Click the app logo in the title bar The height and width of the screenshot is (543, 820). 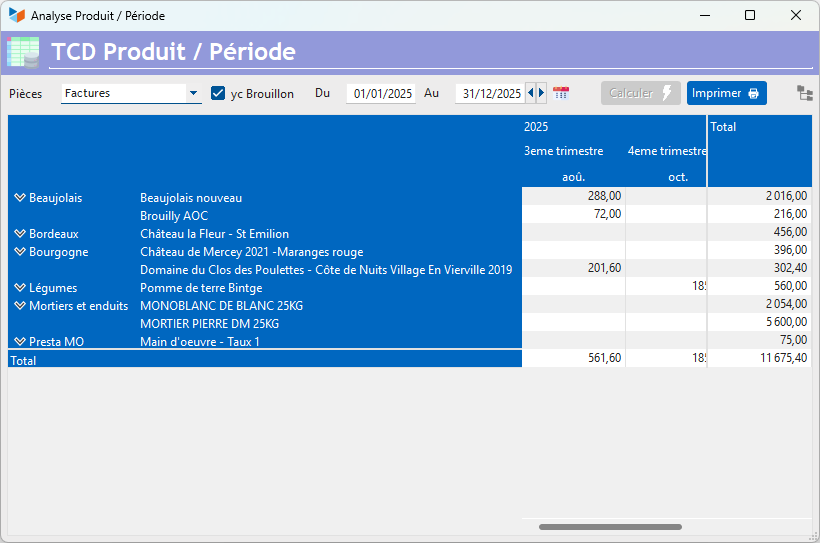[16, 16]
